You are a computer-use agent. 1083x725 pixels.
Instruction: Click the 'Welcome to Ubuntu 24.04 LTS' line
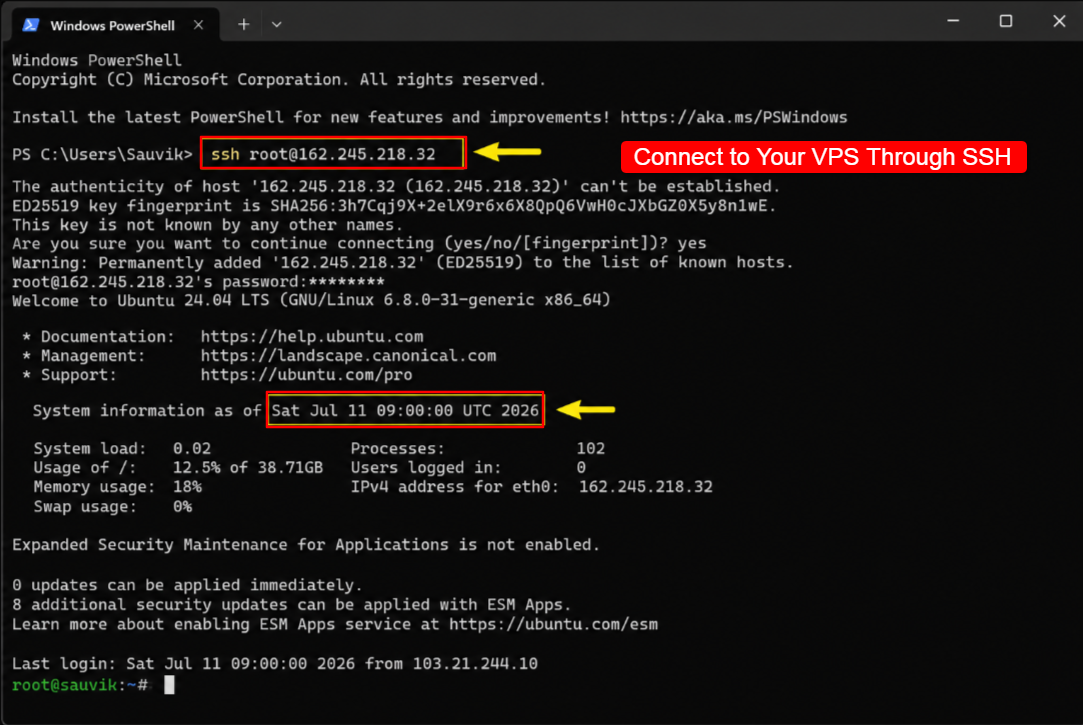(312, 300)
